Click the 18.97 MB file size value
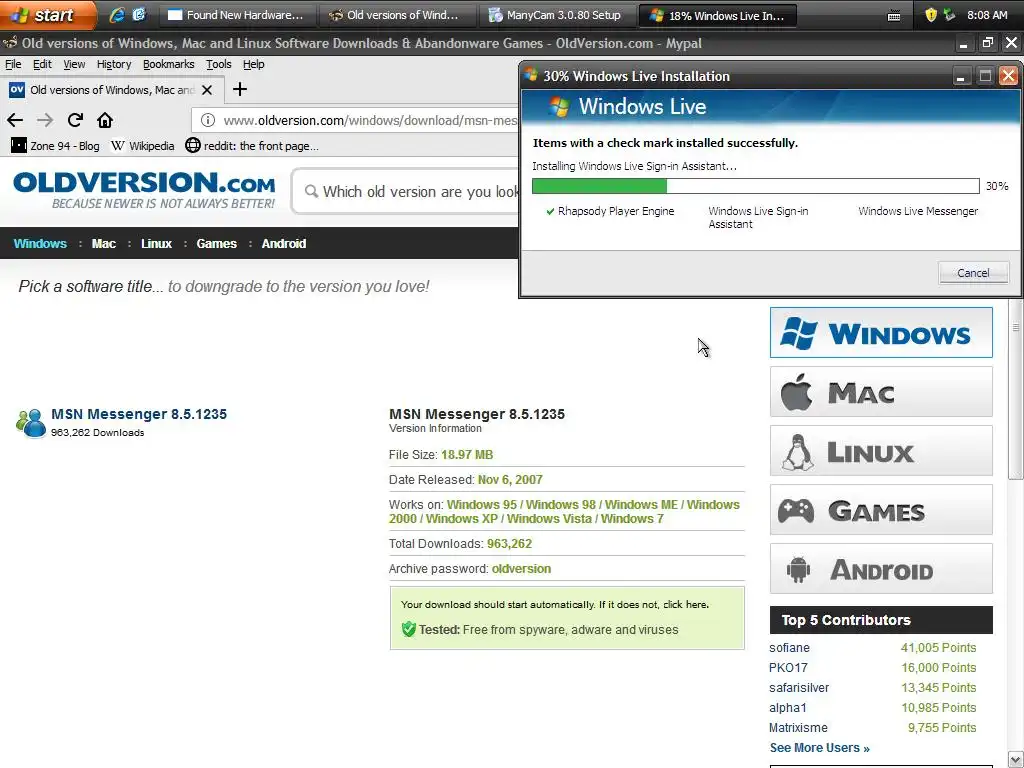Image resolution: width=1024 pixels, height=768 pixels. click(x=467, y=455)
